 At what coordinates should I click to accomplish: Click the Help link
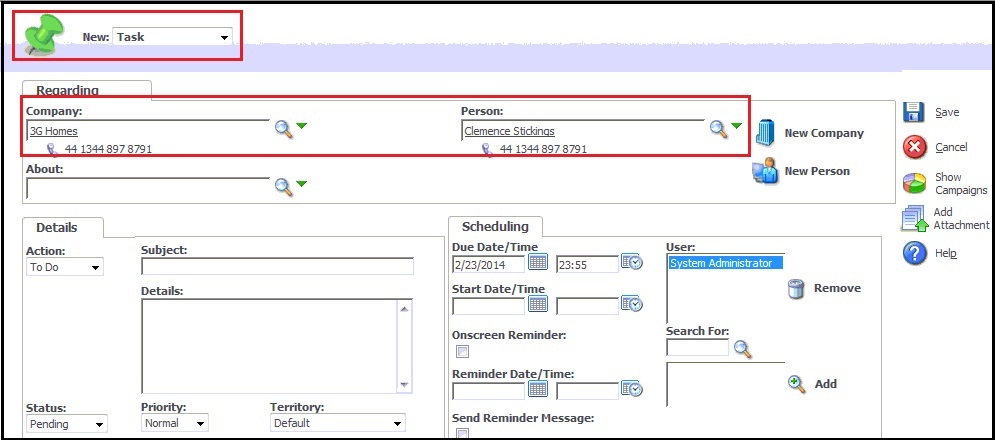tap(946, 253)
